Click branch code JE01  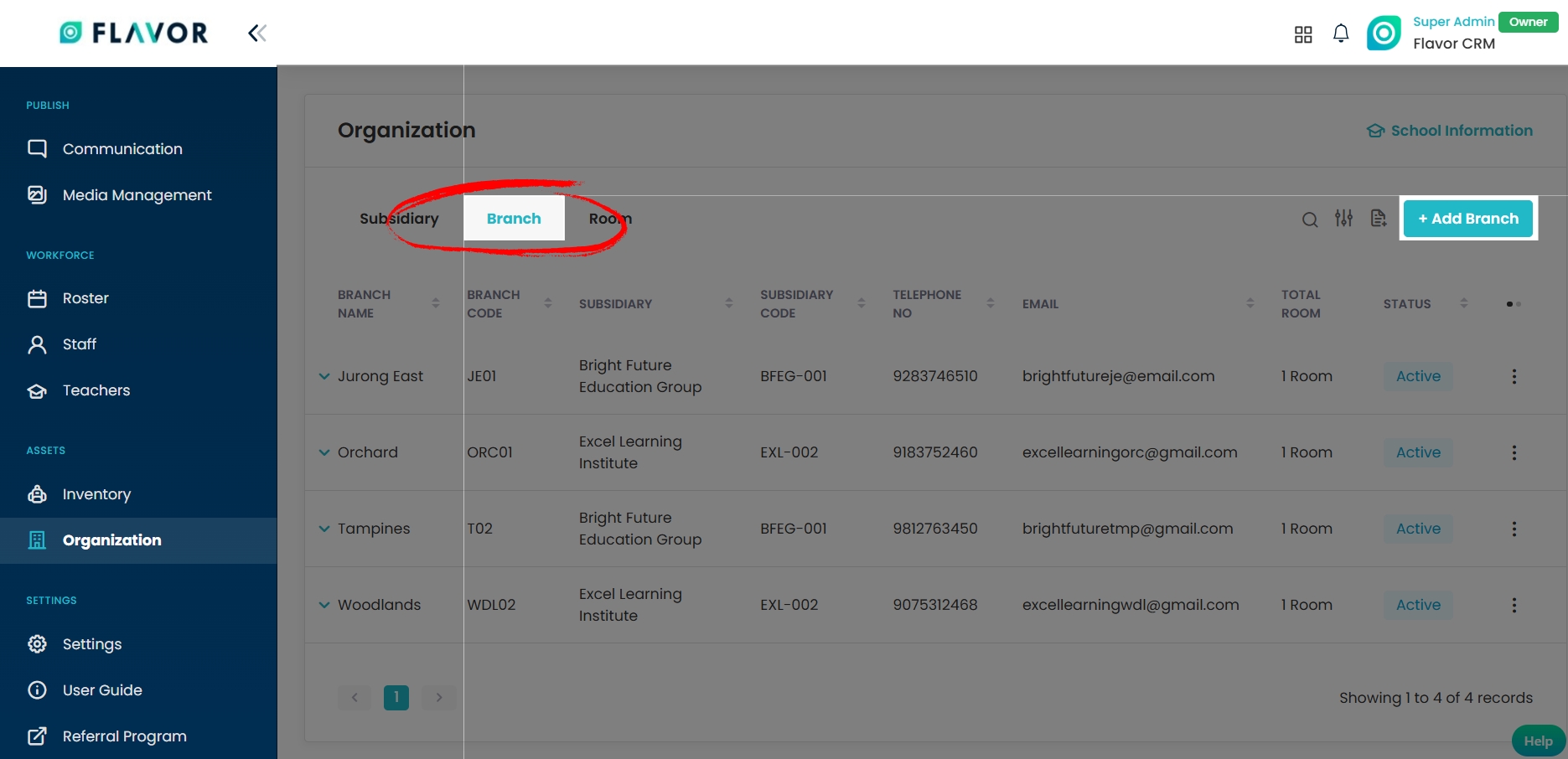482,377
